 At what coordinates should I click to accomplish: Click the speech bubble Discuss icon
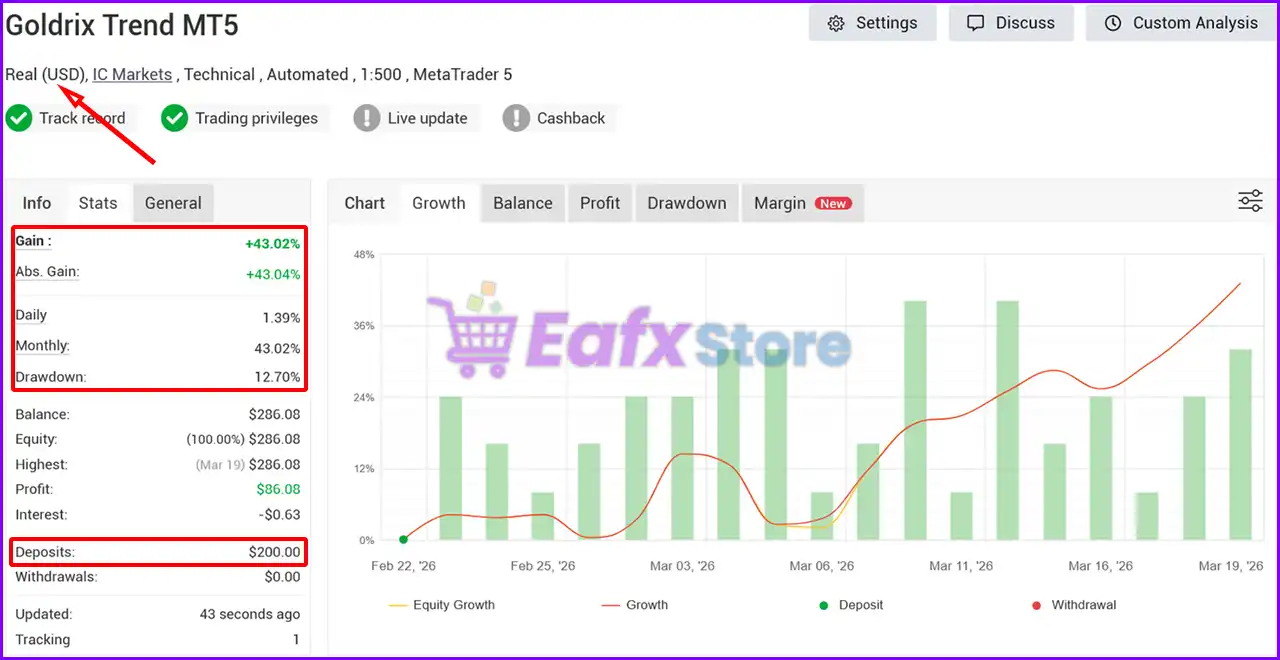click(x=975, y=23)
